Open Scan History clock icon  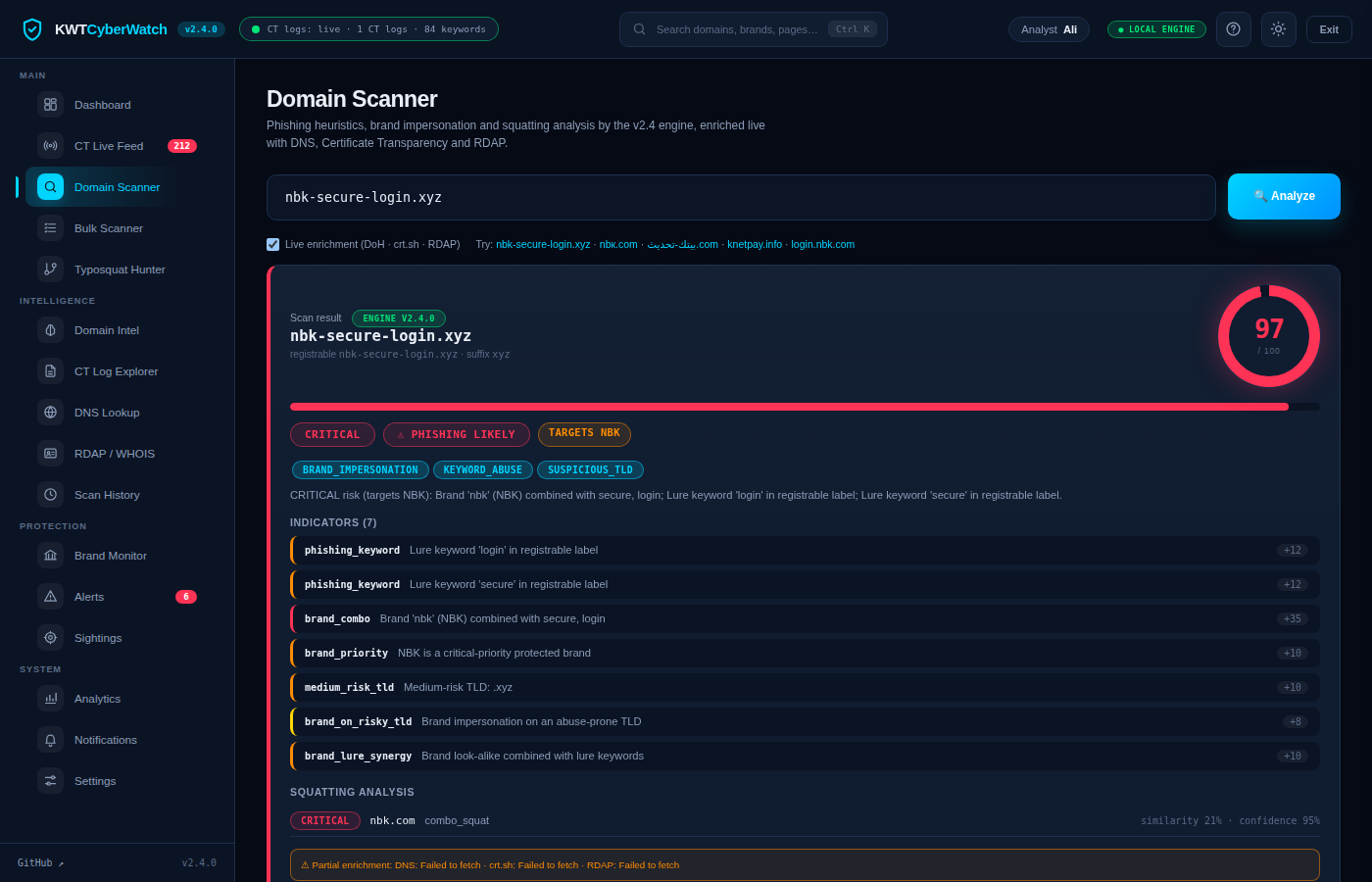pos(50,495)
